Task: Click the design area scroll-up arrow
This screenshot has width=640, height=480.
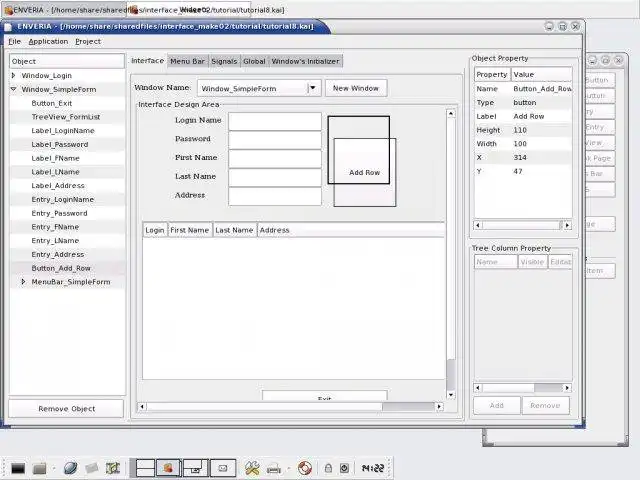Action: 451,113
